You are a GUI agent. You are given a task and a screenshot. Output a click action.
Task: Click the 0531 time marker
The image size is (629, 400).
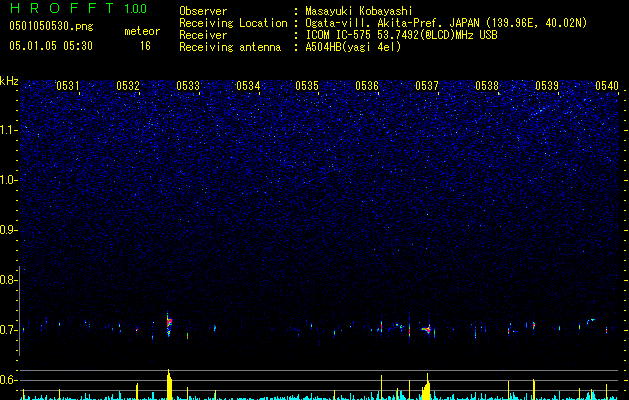(x=68, y=86)
